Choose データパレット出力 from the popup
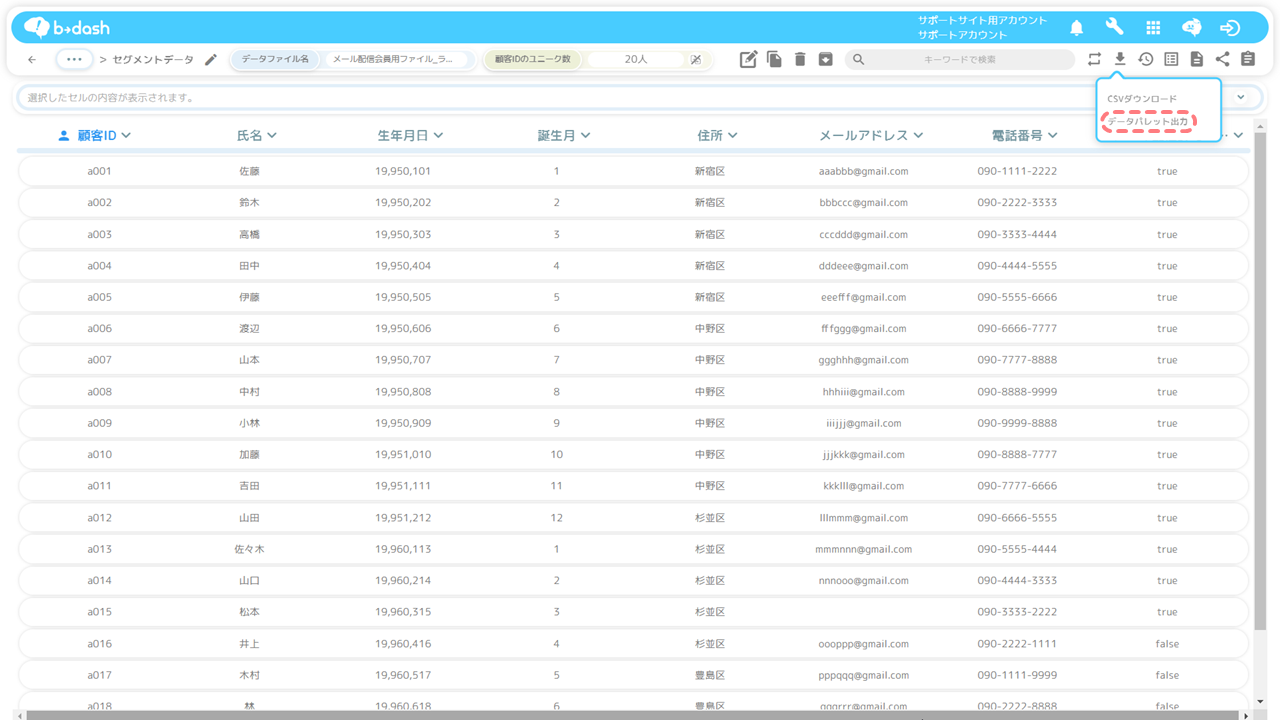 coord(1148,122)
